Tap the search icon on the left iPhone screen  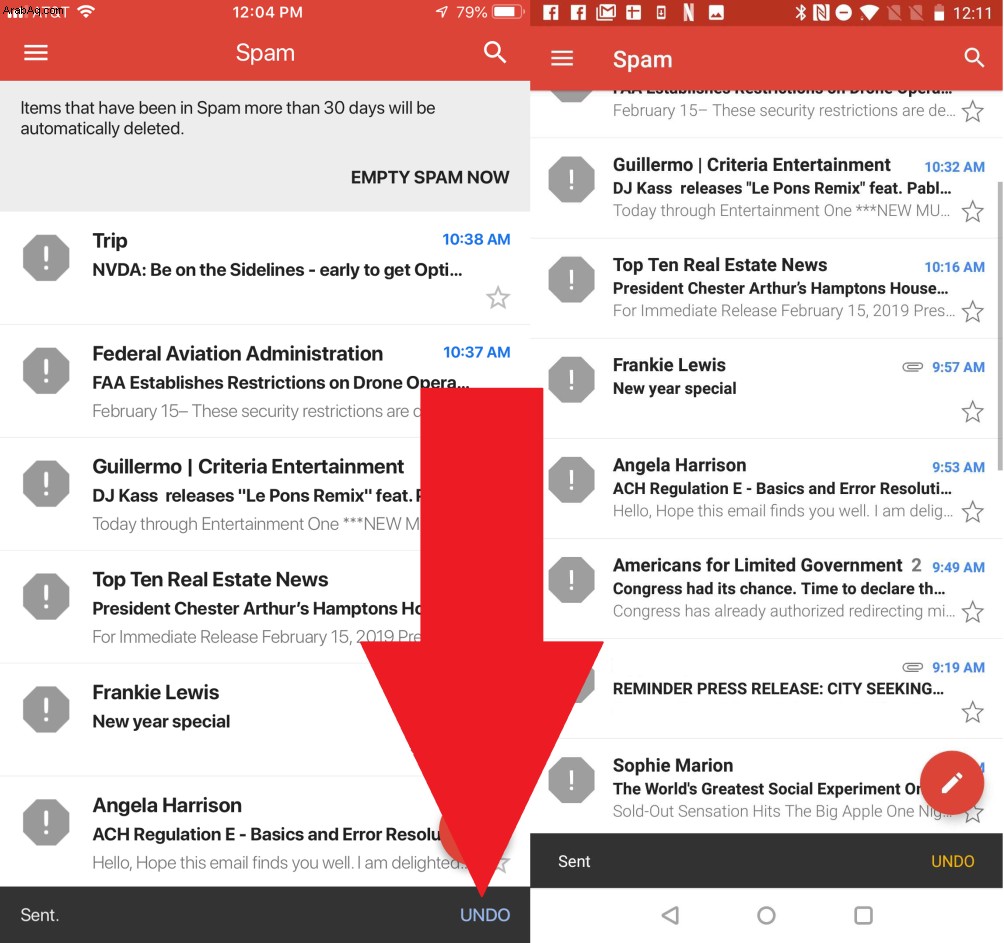click(x=495, y=52)
